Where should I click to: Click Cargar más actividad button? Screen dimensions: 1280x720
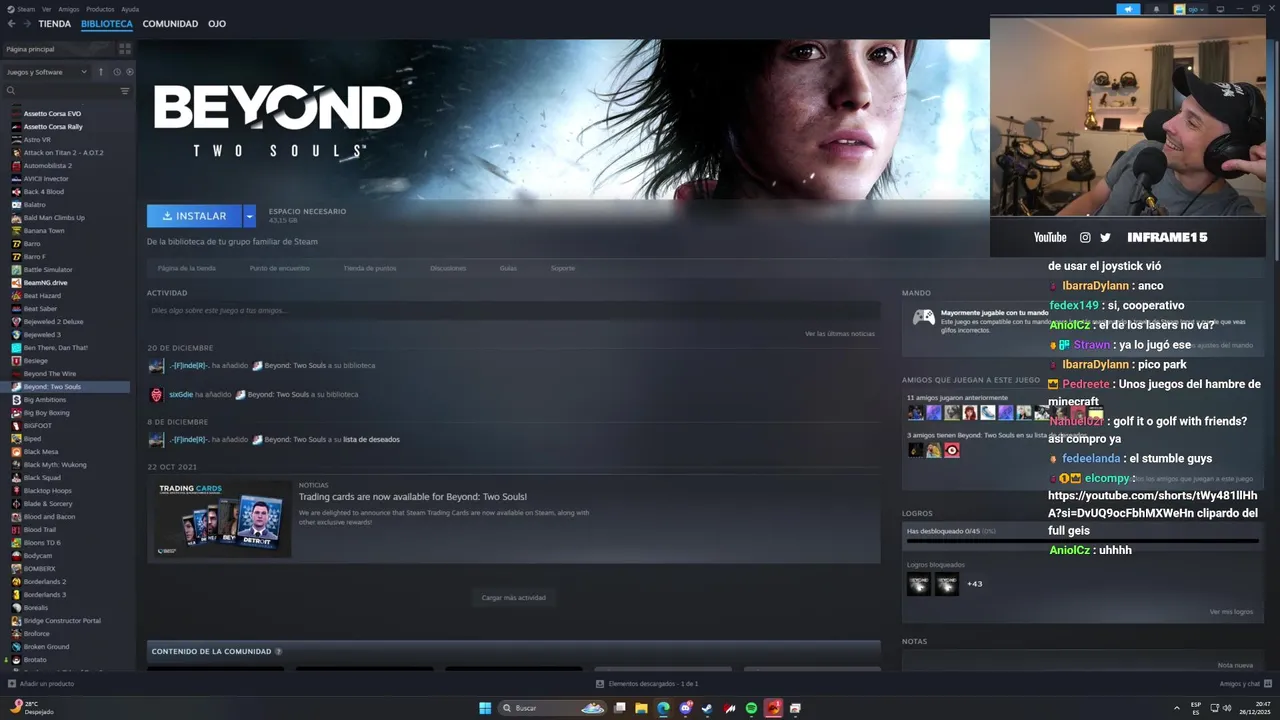pos(514,598)
